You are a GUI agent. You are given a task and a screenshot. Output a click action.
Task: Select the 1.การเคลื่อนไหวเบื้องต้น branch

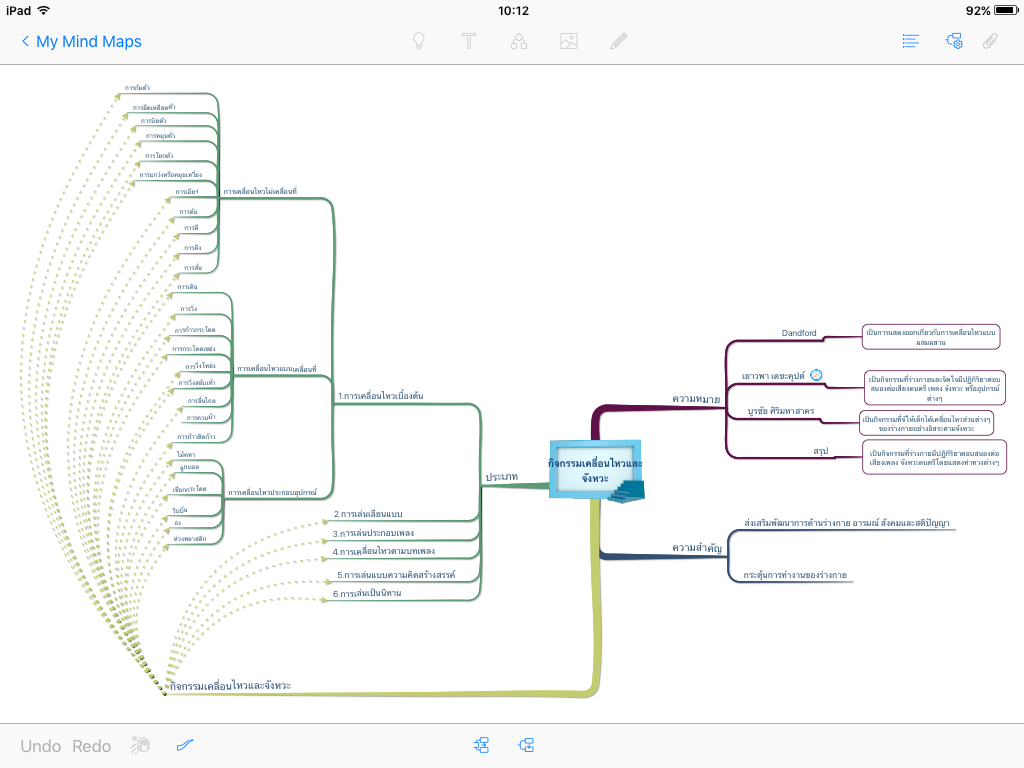click(380, 396)
